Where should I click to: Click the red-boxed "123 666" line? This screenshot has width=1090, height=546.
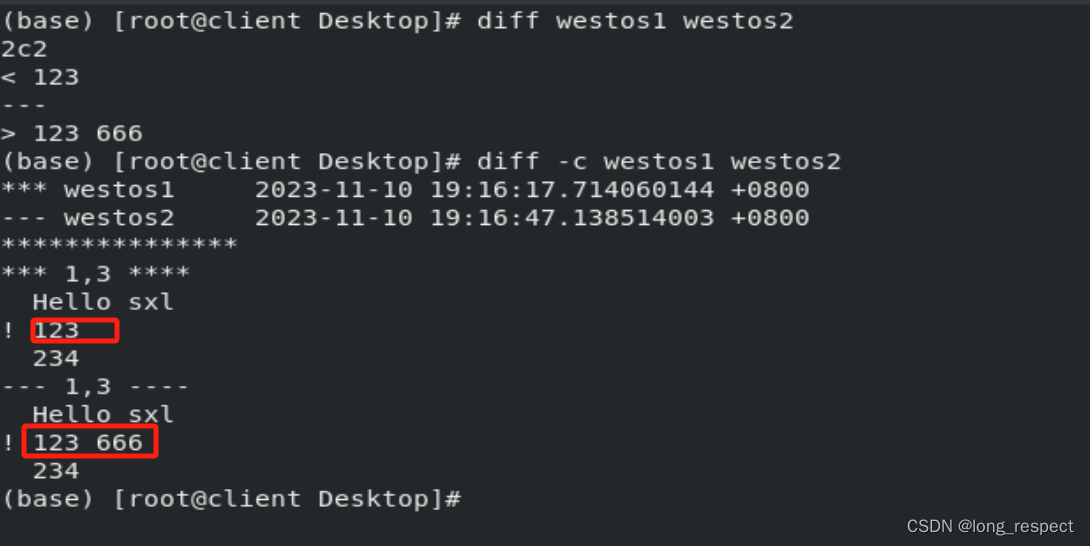(x=88, y=442)
